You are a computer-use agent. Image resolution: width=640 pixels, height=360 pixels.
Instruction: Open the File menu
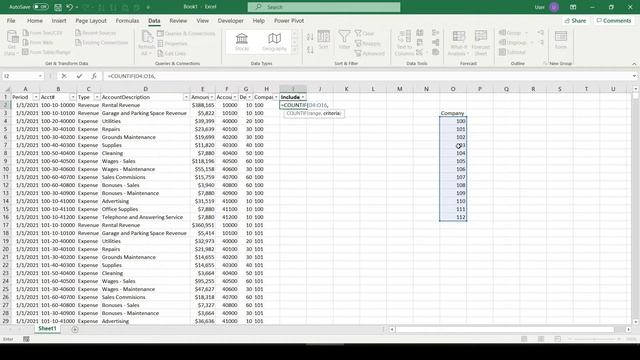click(x=11, y=20)
